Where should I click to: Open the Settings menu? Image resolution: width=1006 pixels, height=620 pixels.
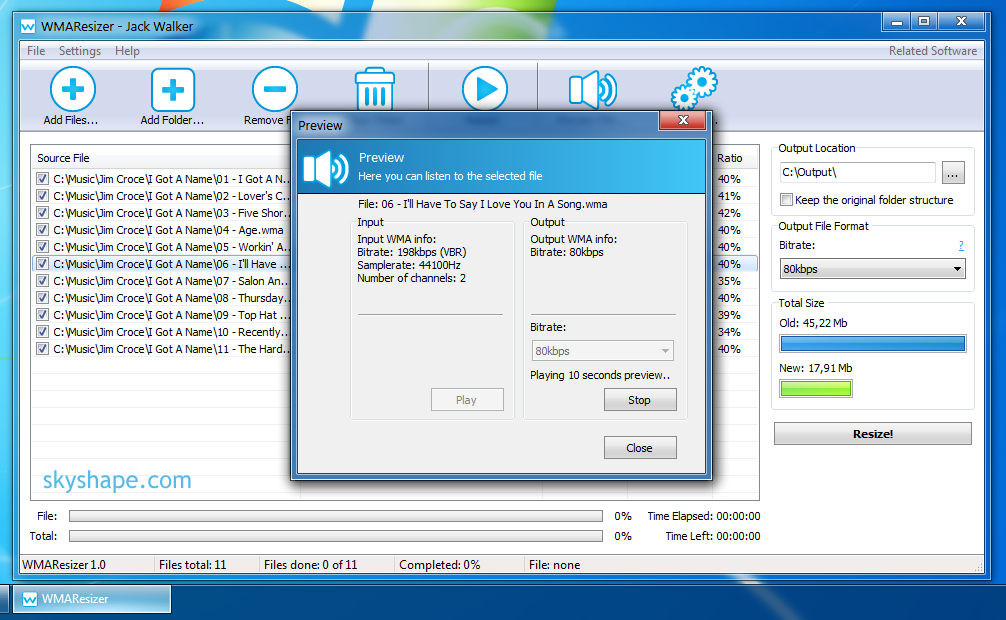click(80, 51)
